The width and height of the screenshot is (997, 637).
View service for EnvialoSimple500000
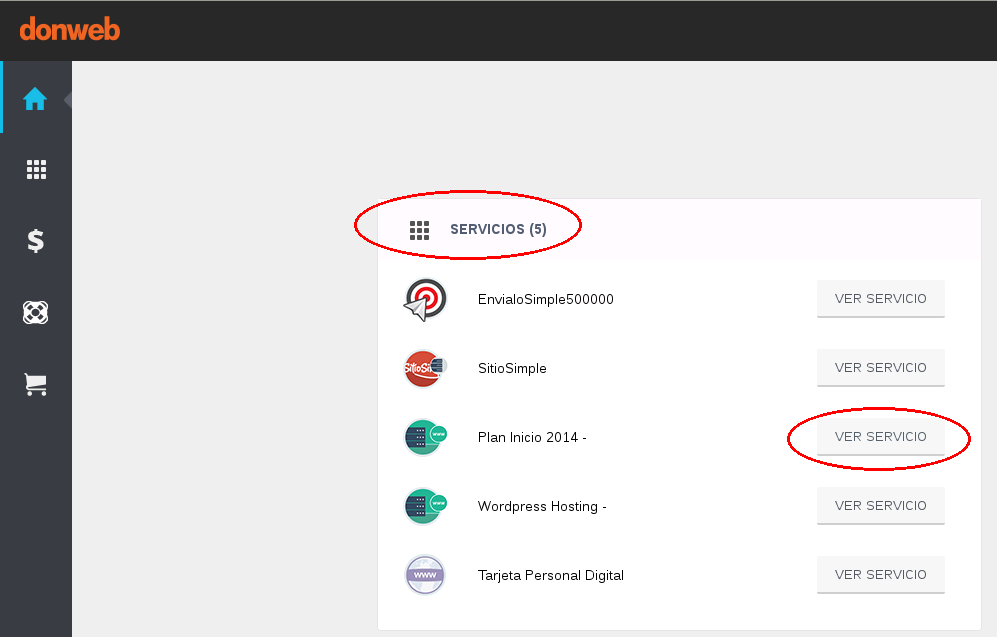point(881,299)
